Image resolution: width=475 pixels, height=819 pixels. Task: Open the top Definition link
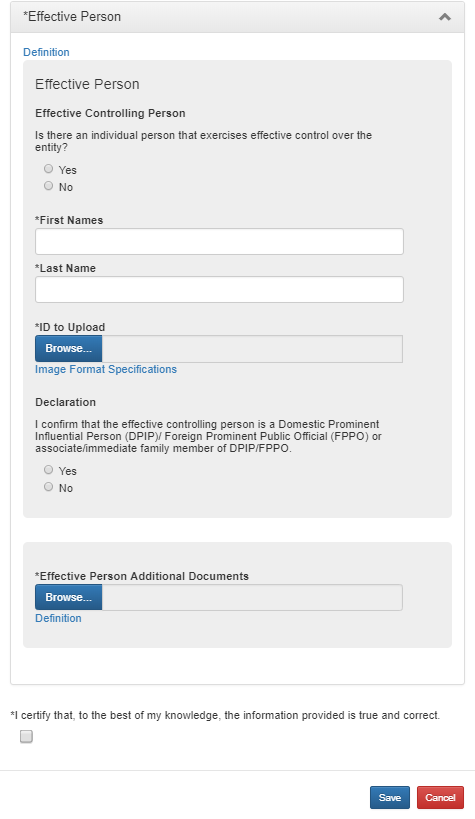click(x=46, y=52)
